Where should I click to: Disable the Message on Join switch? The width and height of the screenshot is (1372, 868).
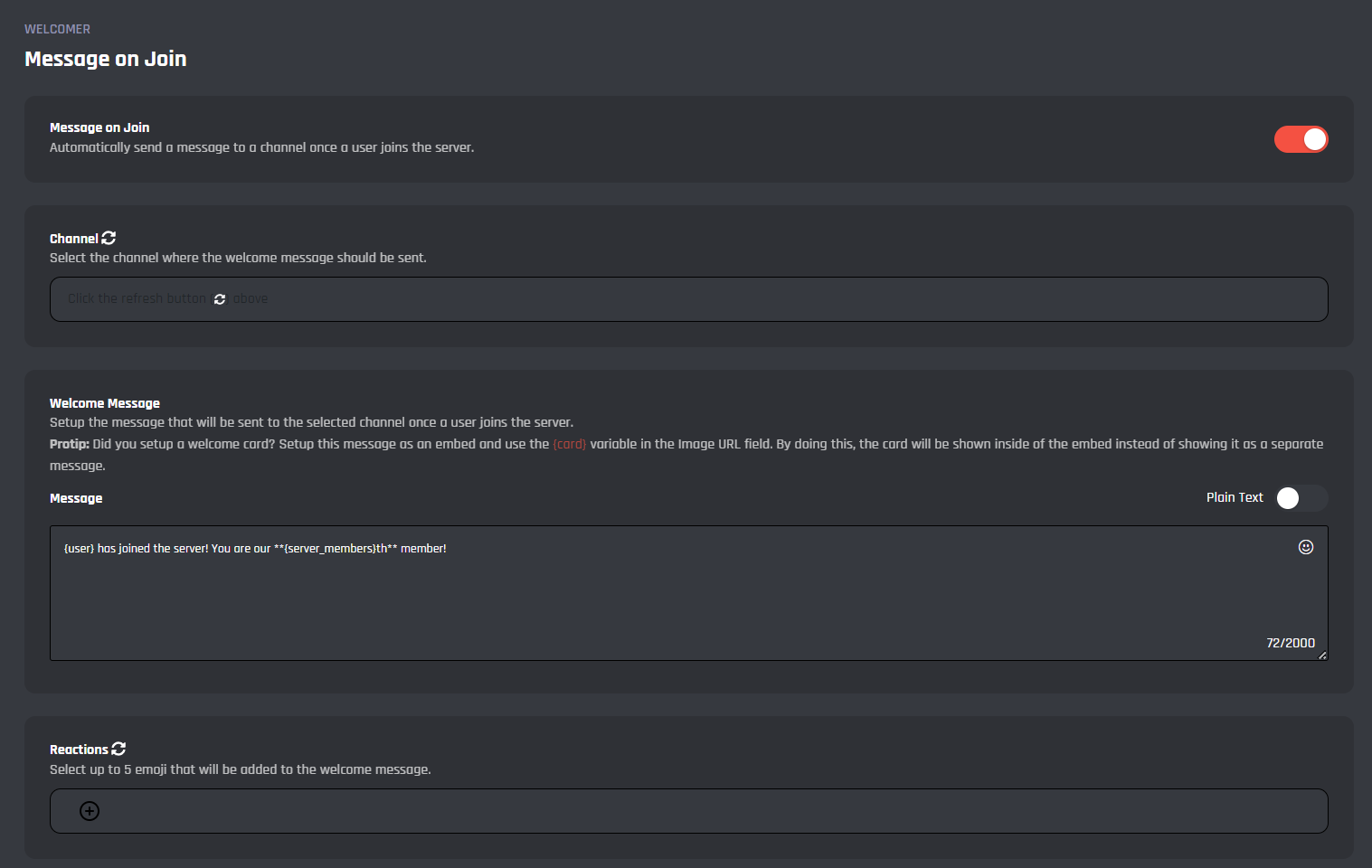coord(1301,139)
